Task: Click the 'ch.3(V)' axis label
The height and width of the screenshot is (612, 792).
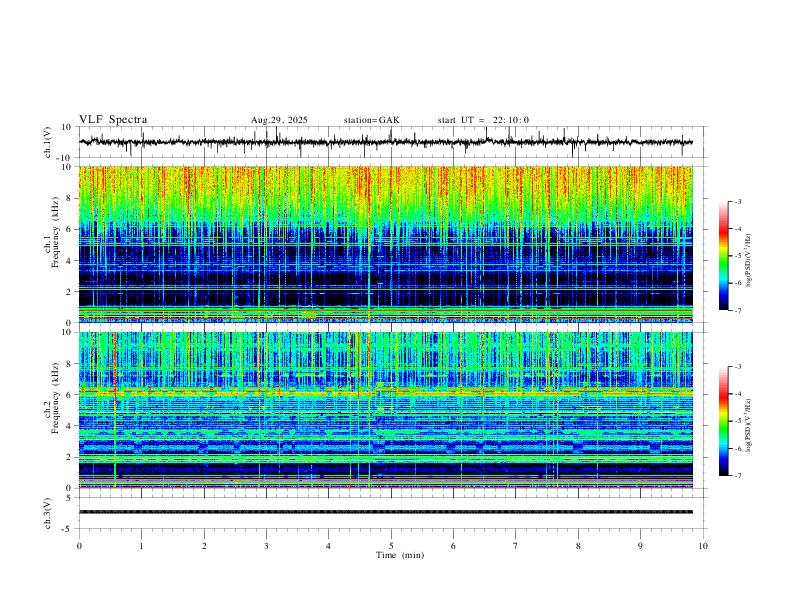Action: click(x=48, y=513)
